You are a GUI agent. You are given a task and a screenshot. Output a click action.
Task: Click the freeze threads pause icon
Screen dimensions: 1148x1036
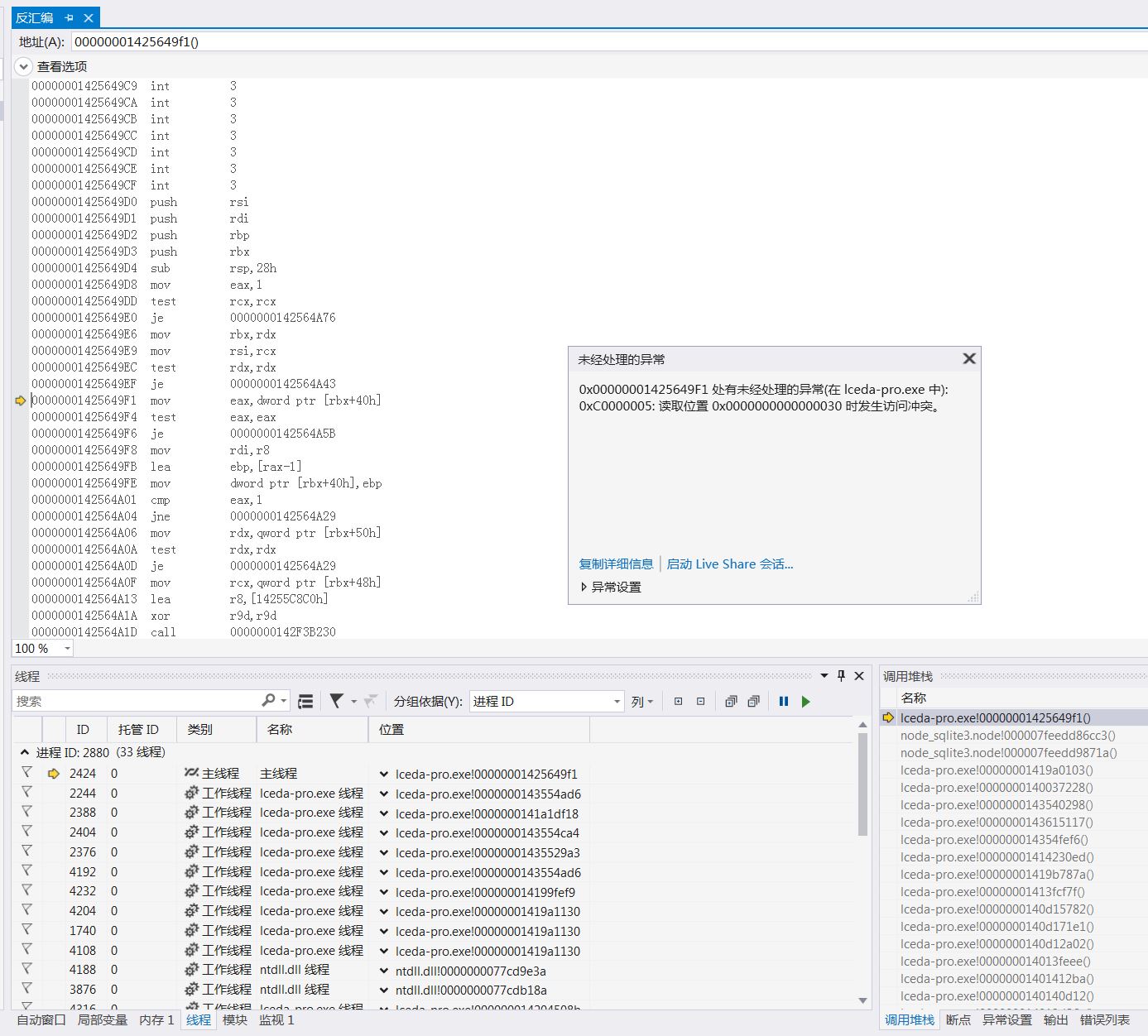point(783,702)
